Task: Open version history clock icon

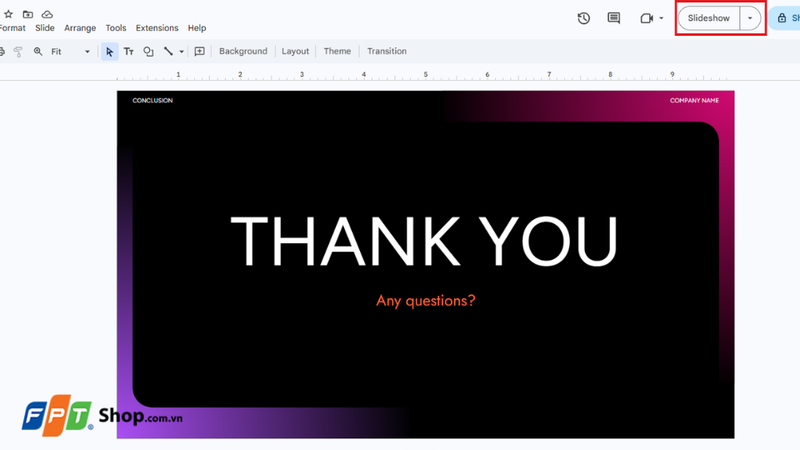Action: [x=584, y=18]
